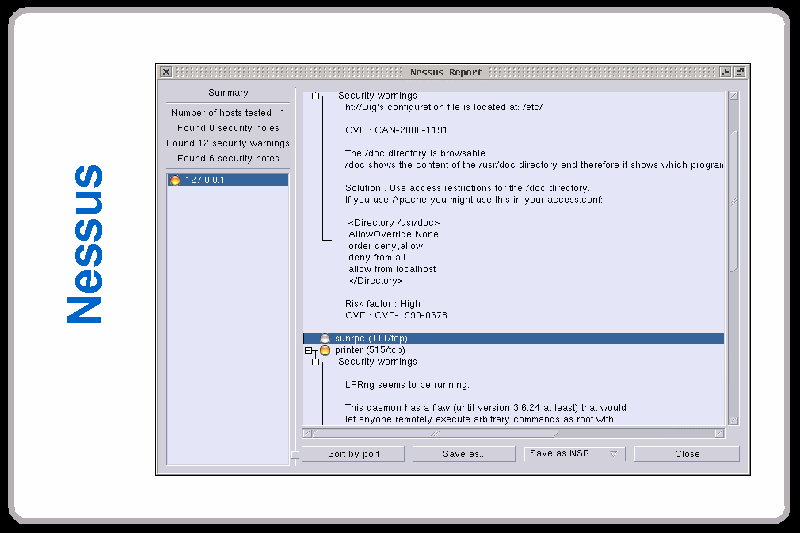Click Security warnings under printer (515/tcp)
The image size is (800, 533).
pos(378,362)
